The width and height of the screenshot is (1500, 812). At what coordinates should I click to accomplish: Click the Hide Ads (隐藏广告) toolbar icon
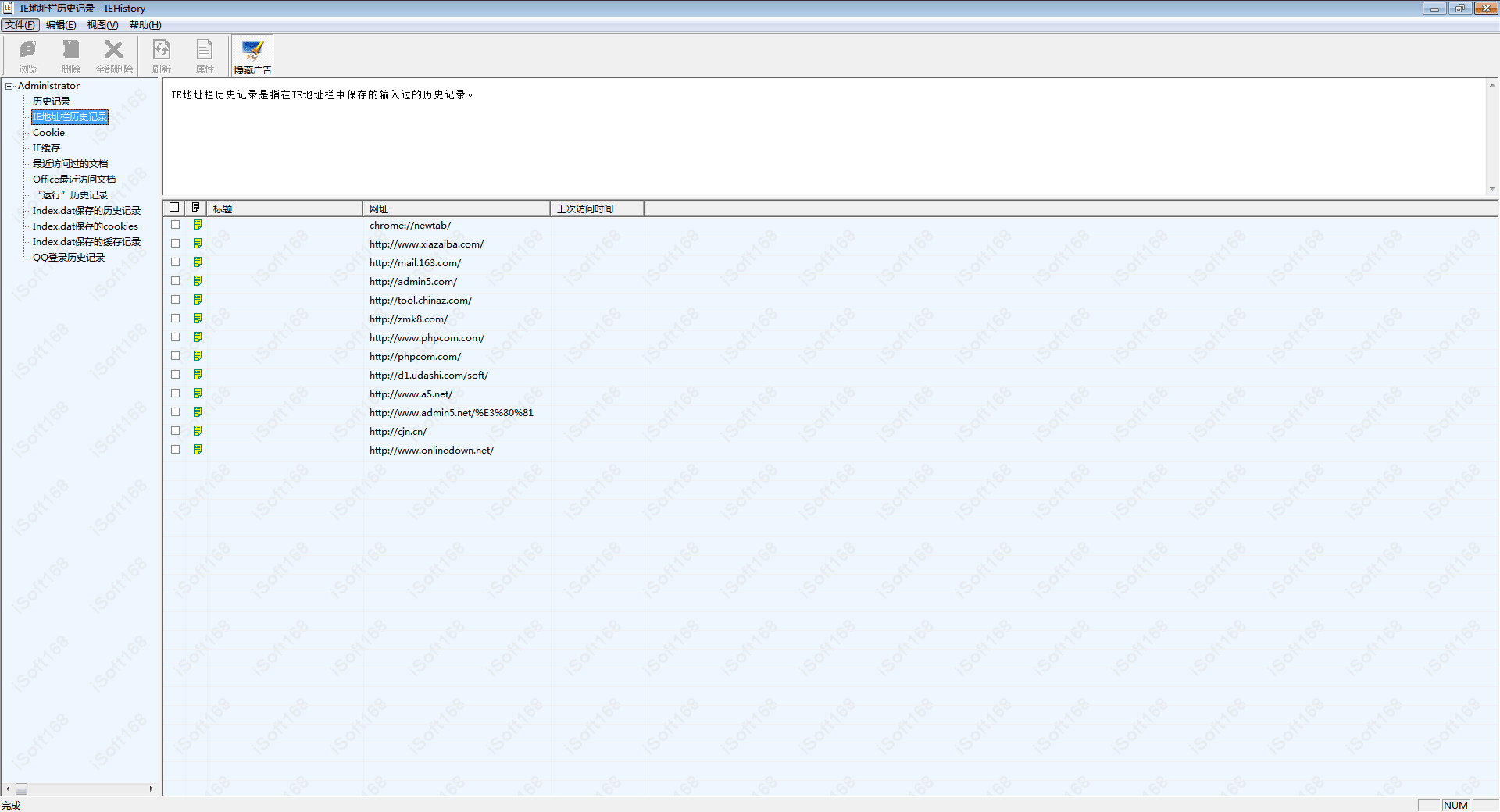(x=253, y=55)
